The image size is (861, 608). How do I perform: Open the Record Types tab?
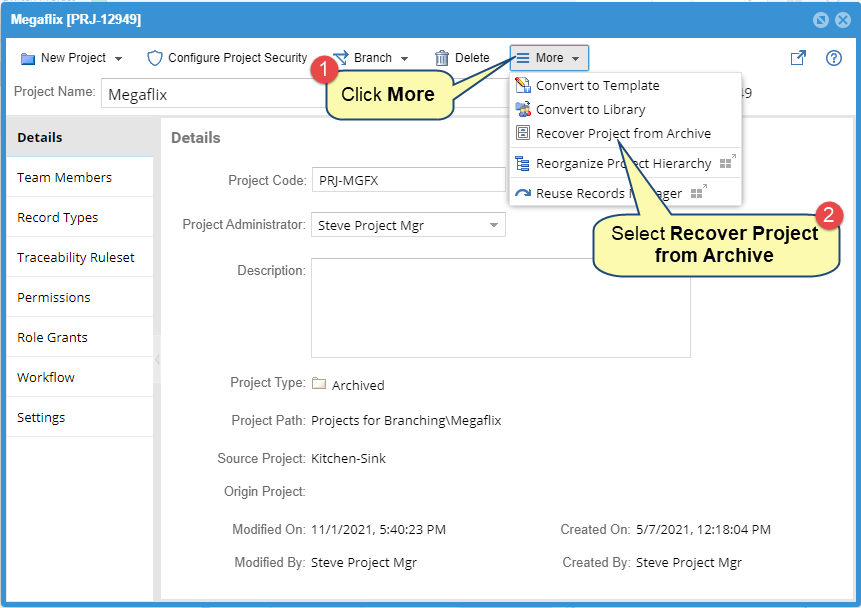click(80, 217)
